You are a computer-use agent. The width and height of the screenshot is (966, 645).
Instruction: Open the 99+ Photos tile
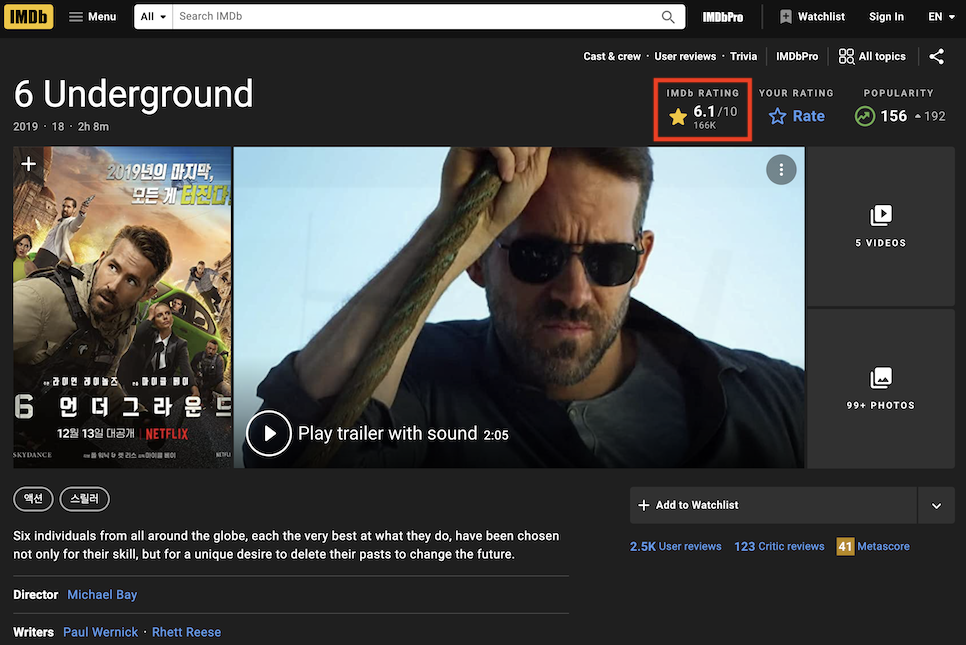point(880,389)
